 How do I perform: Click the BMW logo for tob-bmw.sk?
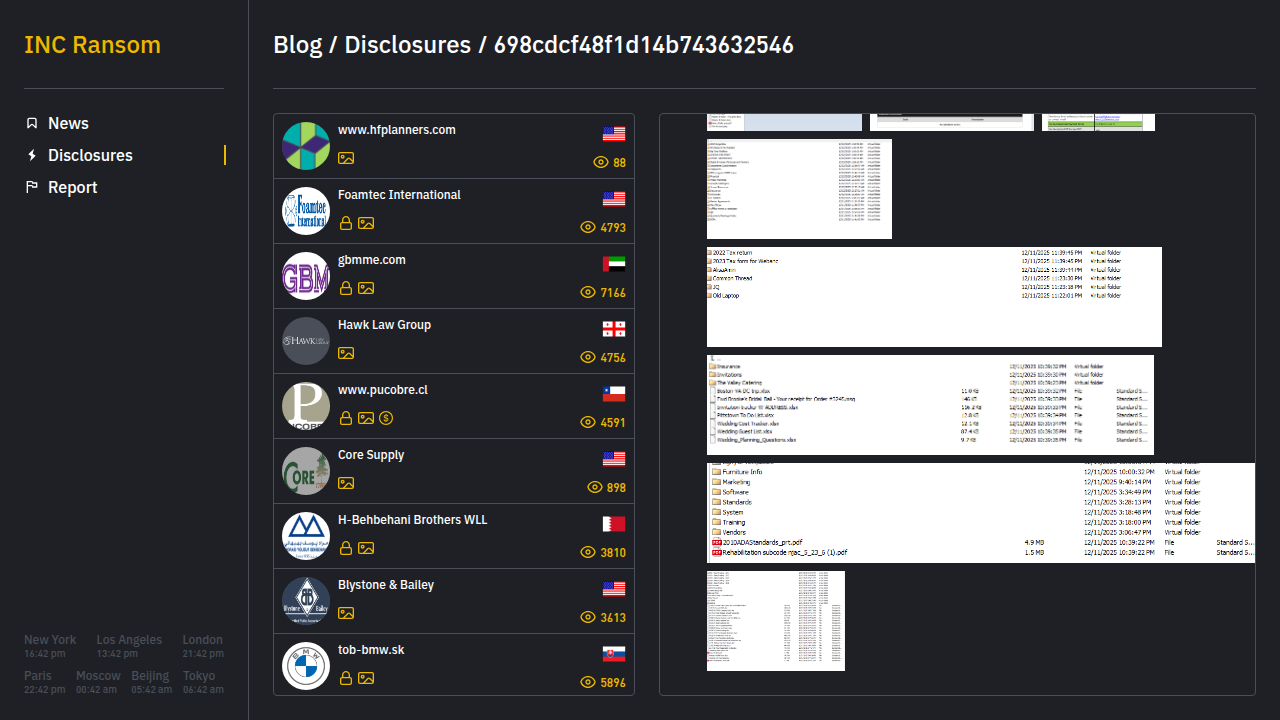(306, 666)
